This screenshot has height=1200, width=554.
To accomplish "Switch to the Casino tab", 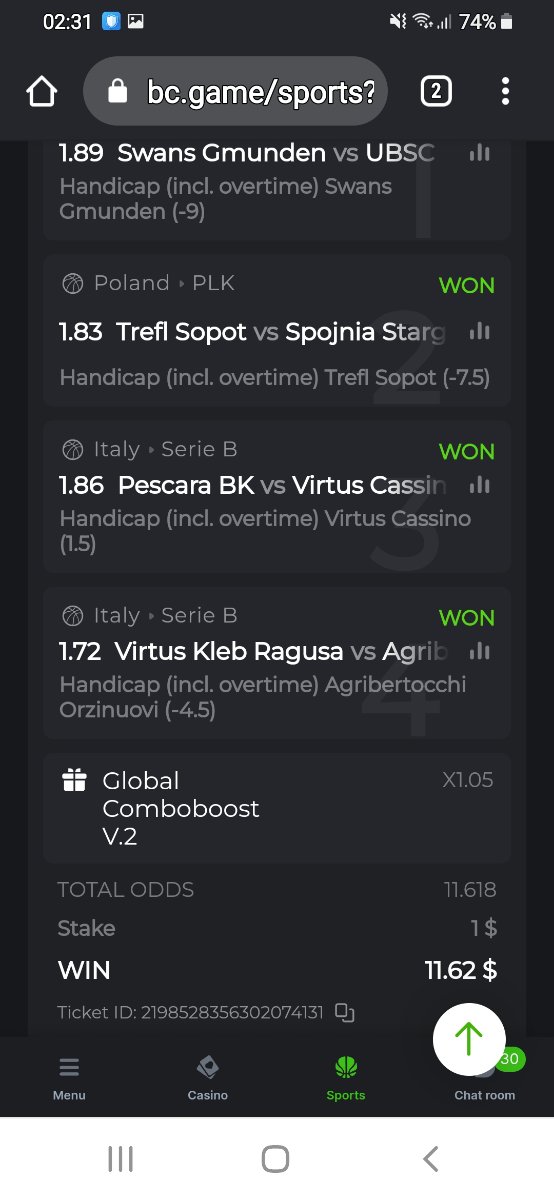I will point(208,1078).
